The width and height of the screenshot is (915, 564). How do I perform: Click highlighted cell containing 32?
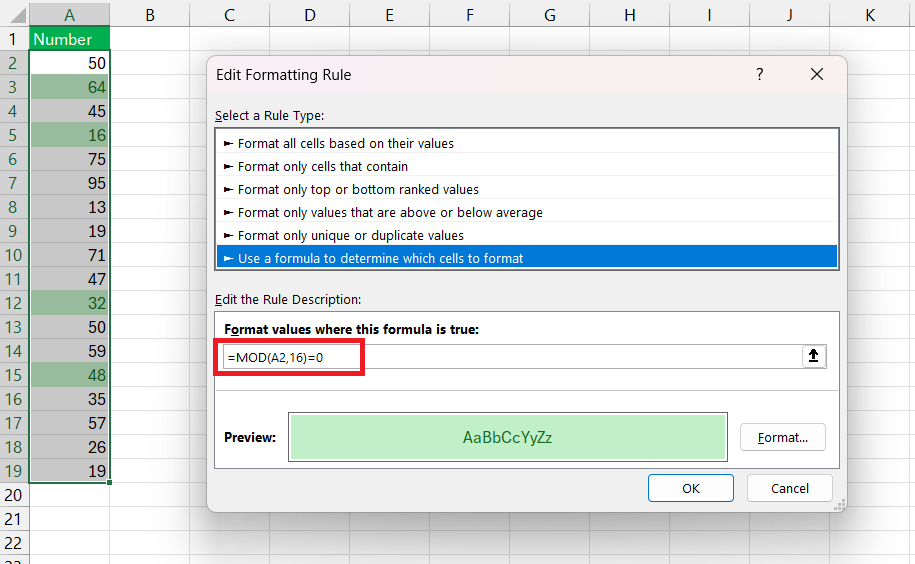coord(69,303)
